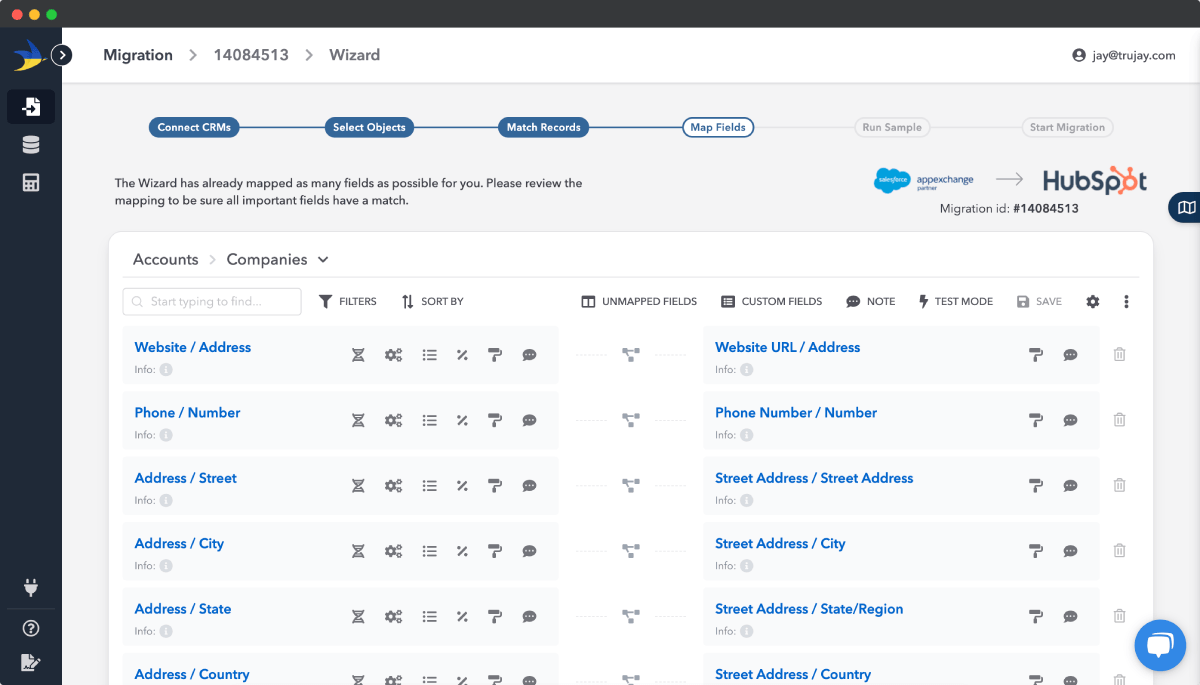
Task: Click paint roller icon in Address / State source row
Action: click(x=494, y=617)
